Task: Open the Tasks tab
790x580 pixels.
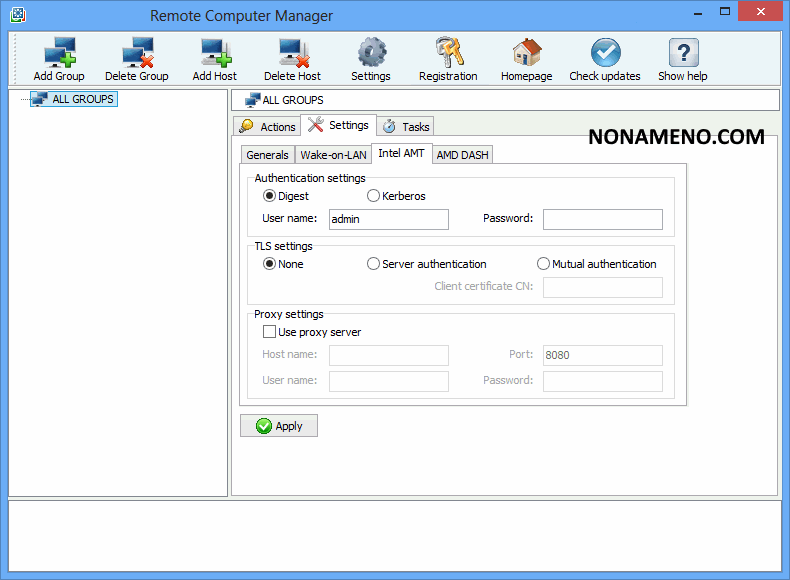Action: pos(406,126)
